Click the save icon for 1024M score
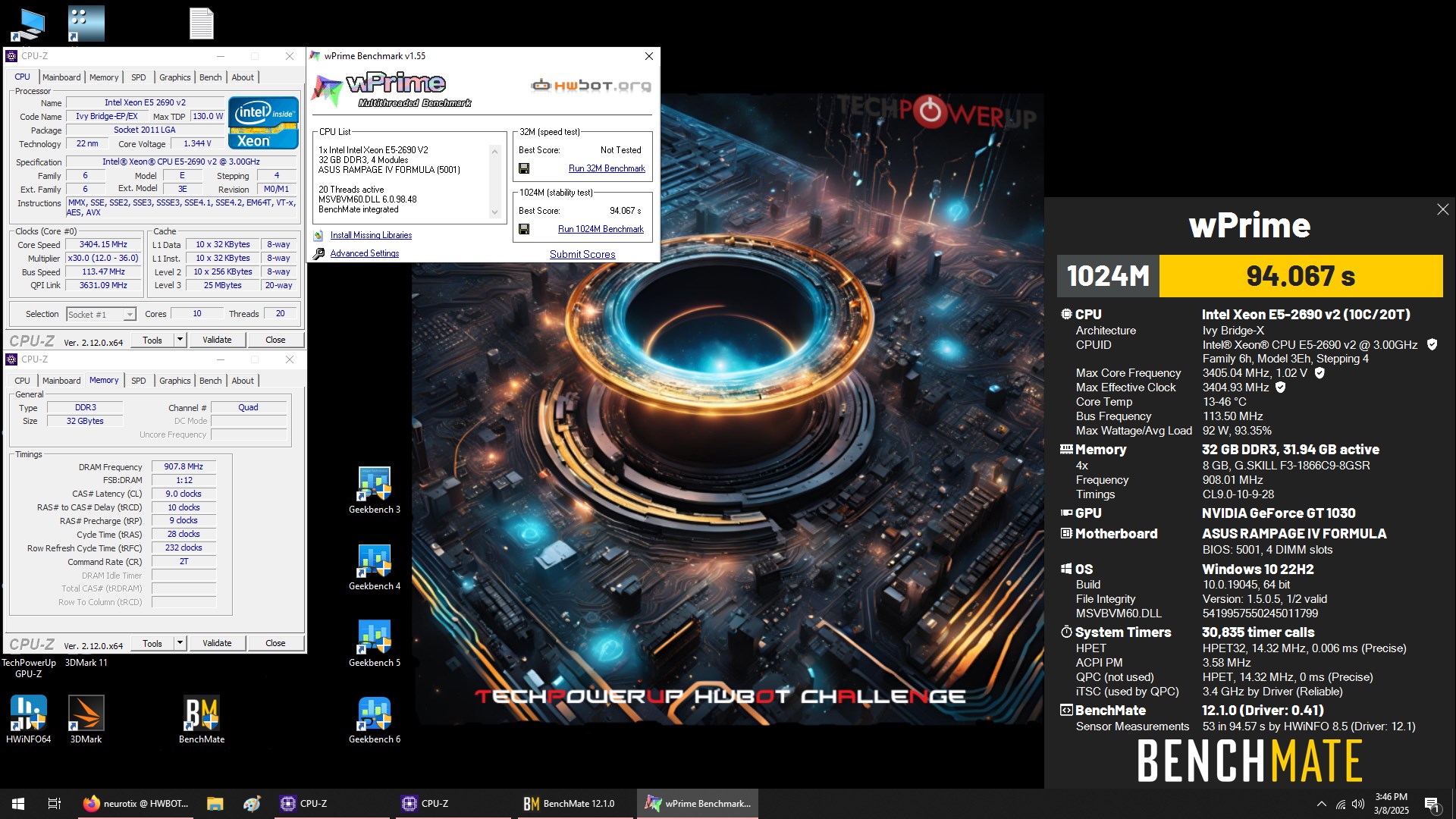This screenshot has width=1456, height=819. tap(524, 229)
